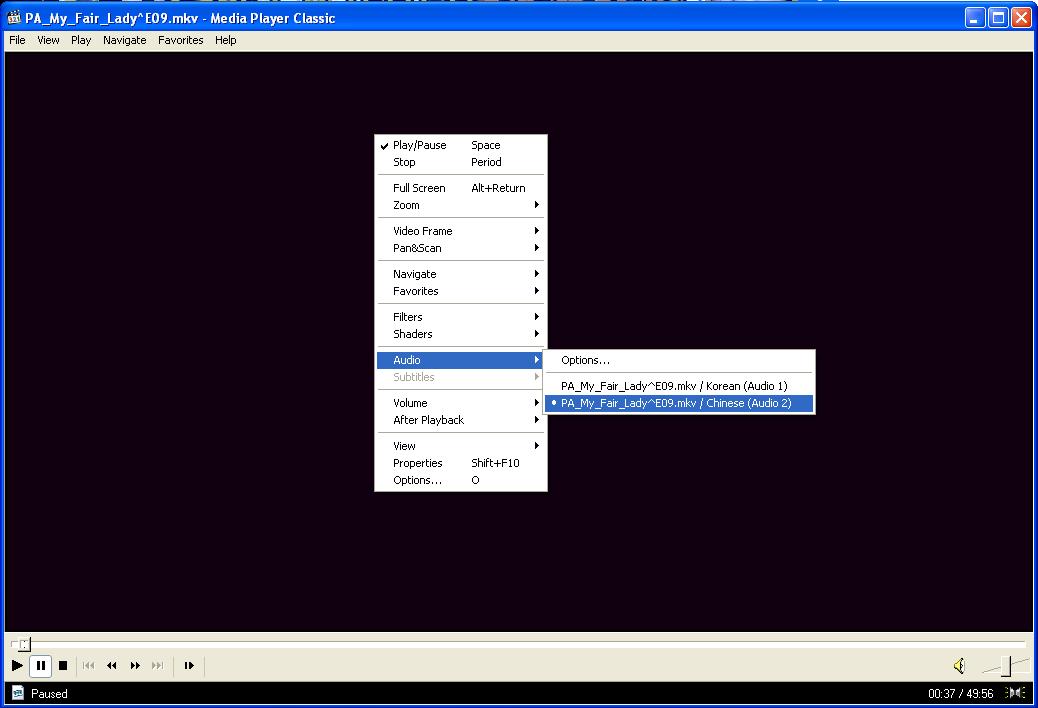Open the Play menu
The width and height of the screenshot is (1038, 708).
tap(81, 40)
